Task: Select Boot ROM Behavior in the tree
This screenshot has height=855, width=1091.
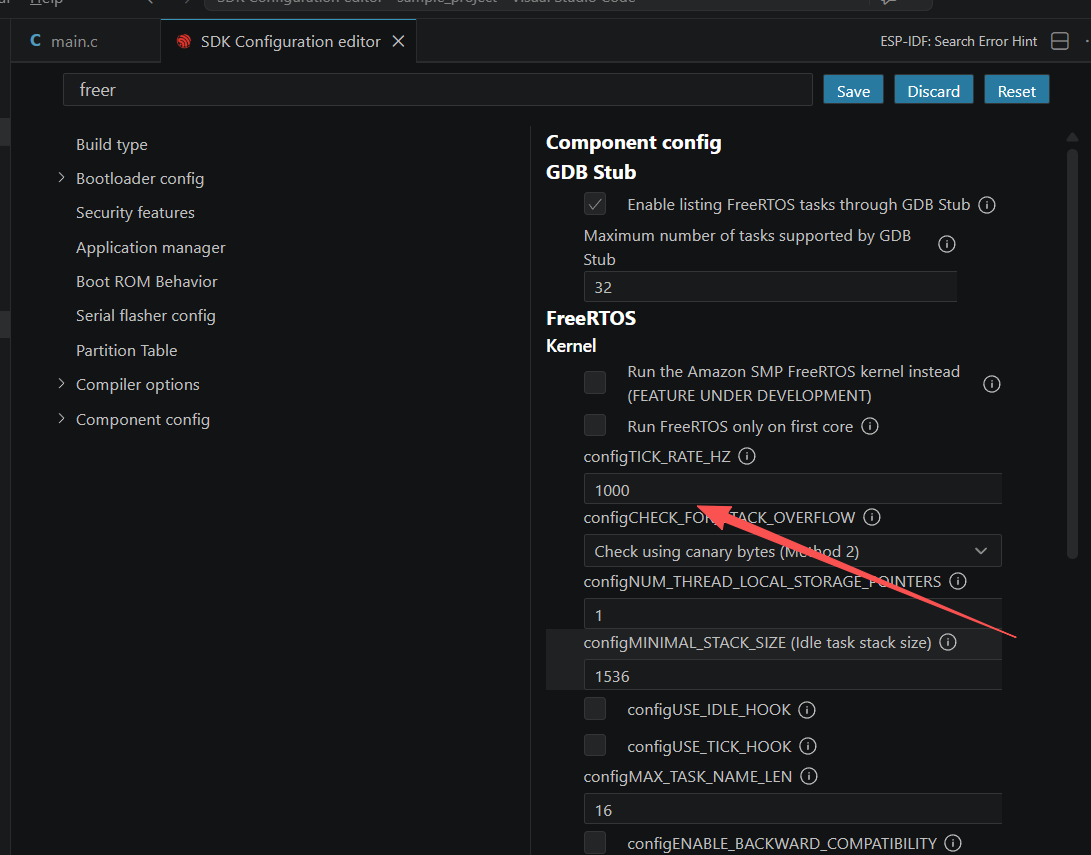Action: pyautogui.click(x=147, y=281)
